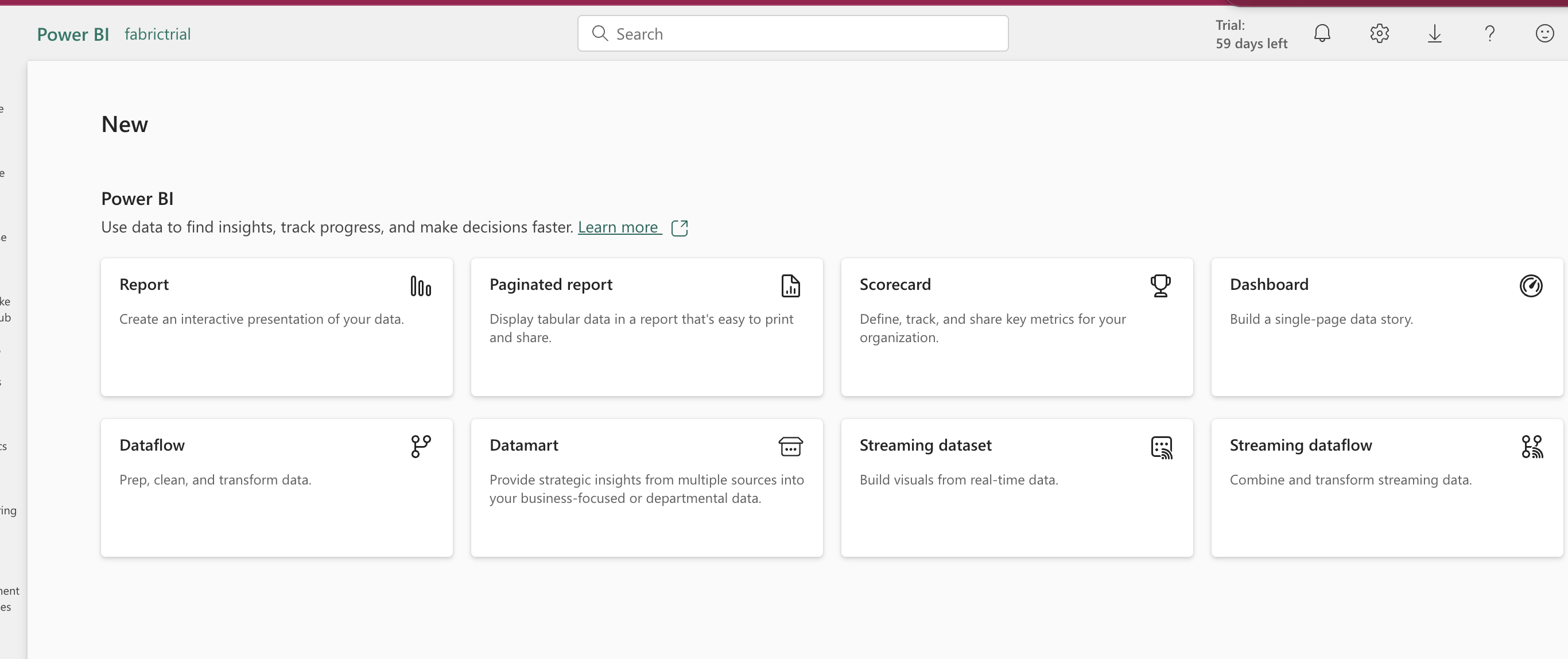This screenshot has width=1568, height=659.
Task: Click 'Prep, clean, and transform data.' text
Action: click(215, 480)
